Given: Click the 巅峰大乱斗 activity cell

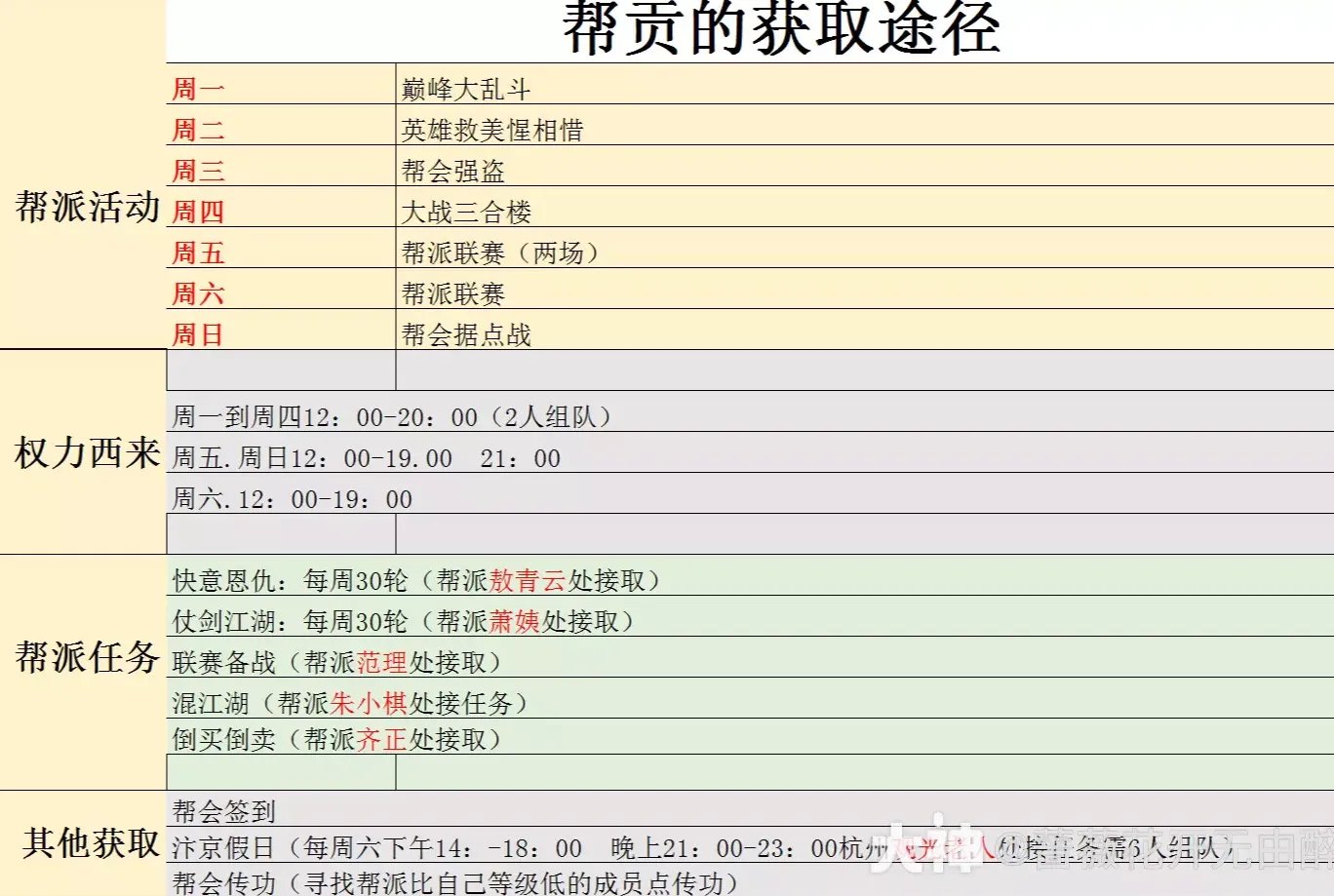Looking at the screenshot, I should pos(458,88).
